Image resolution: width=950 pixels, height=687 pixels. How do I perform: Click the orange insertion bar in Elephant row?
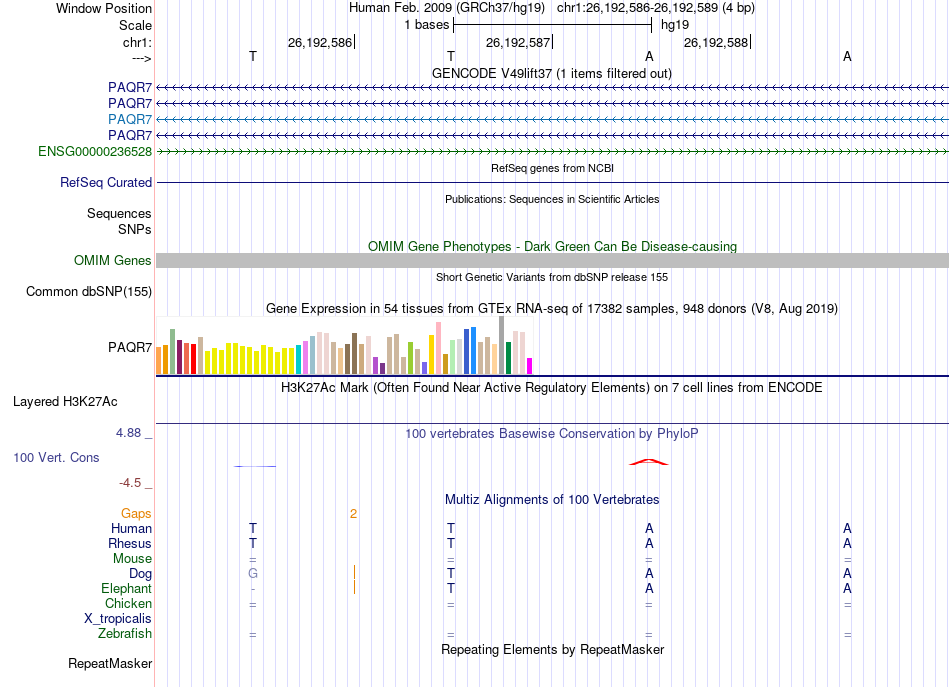tap(354, 588)
